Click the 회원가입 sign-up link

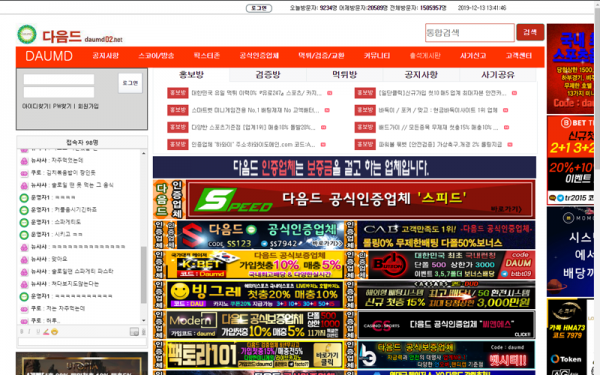(x=88, y=106)
